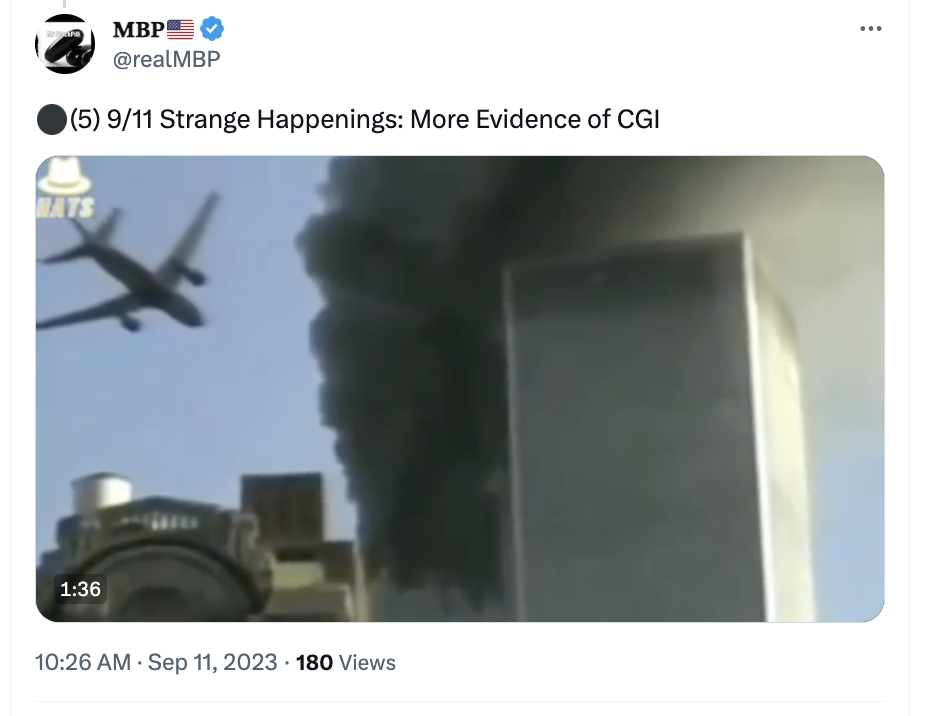
Task: Click 'More Evidence of CGI' text
Action: [535, 119]
